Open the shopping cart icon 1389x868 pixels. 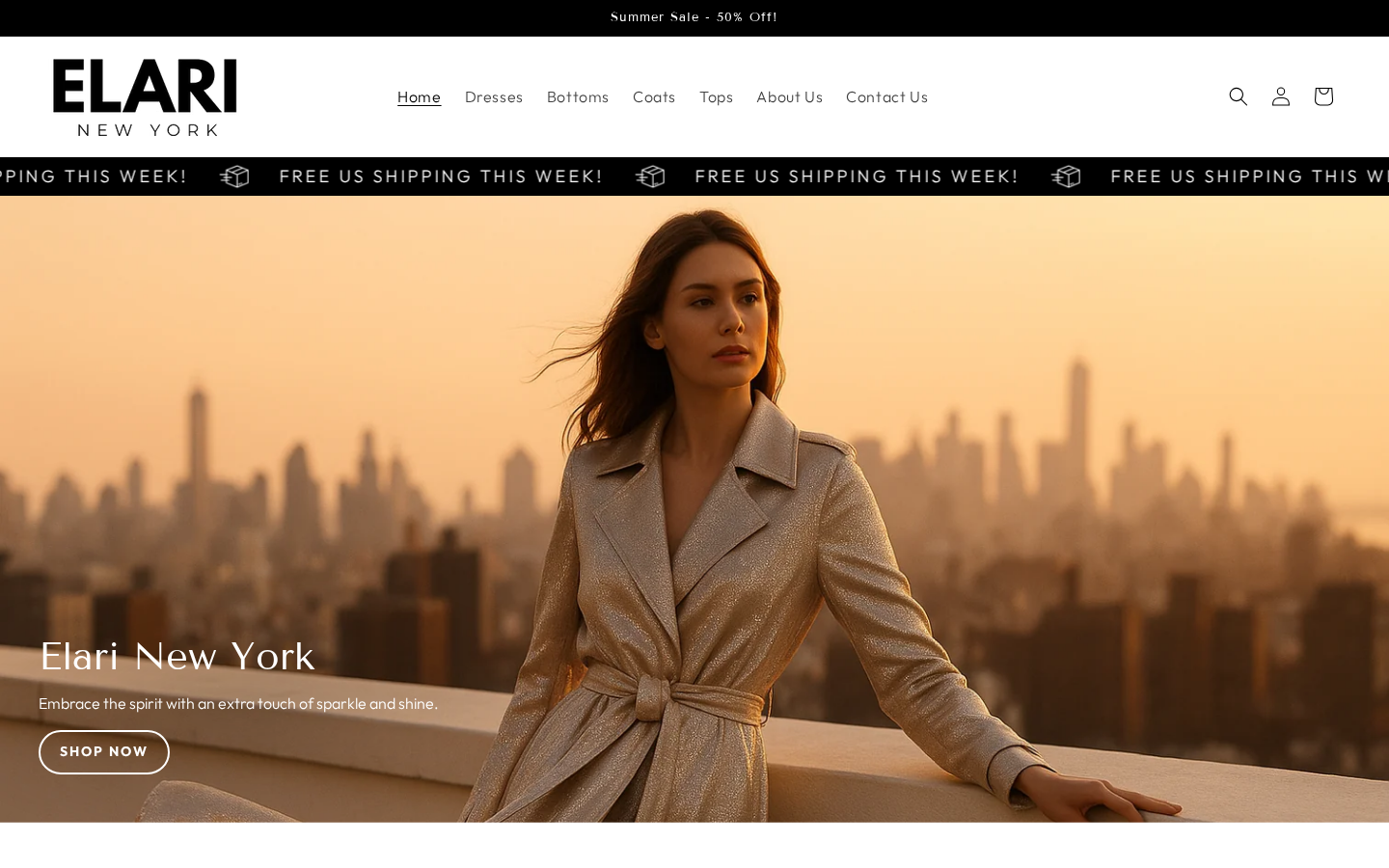[1323, 96]
